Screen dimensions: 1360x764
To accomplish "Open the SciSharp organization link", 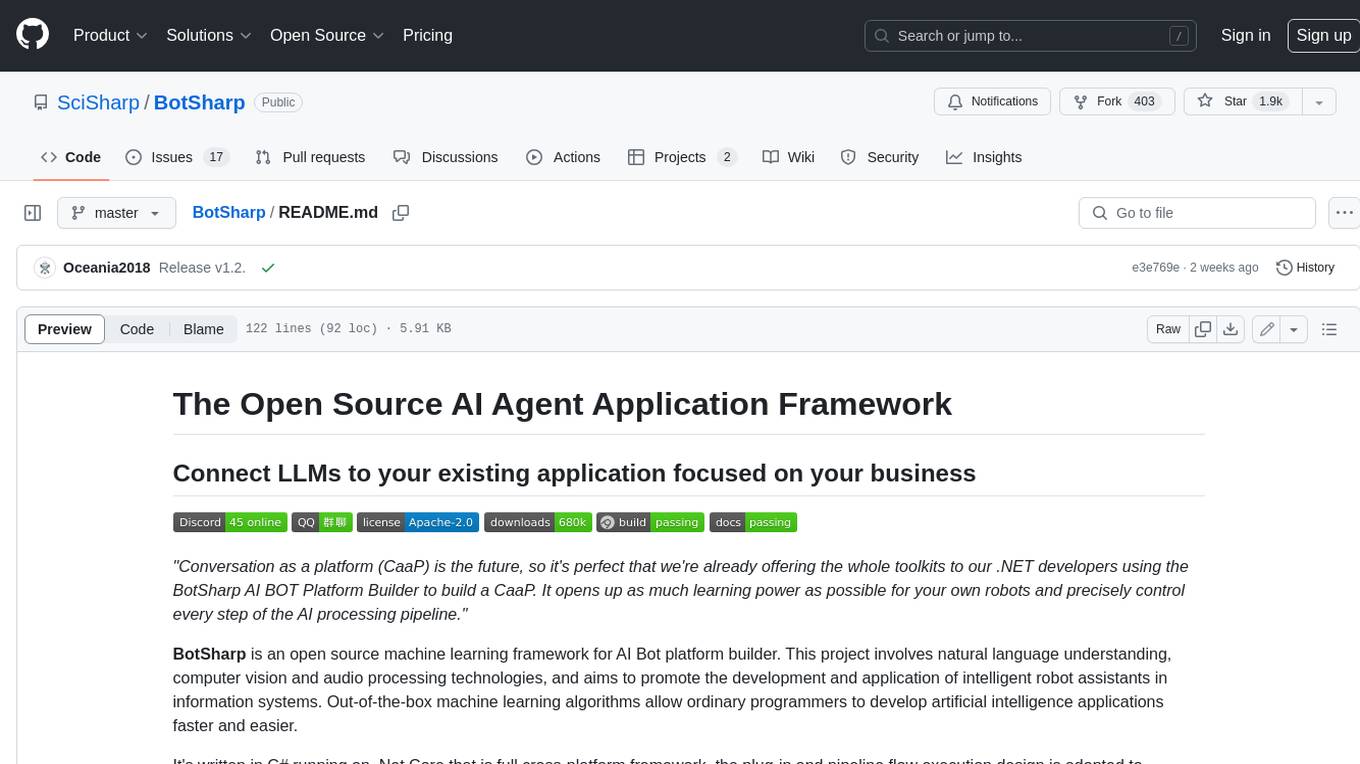I will tap(98, 103).
